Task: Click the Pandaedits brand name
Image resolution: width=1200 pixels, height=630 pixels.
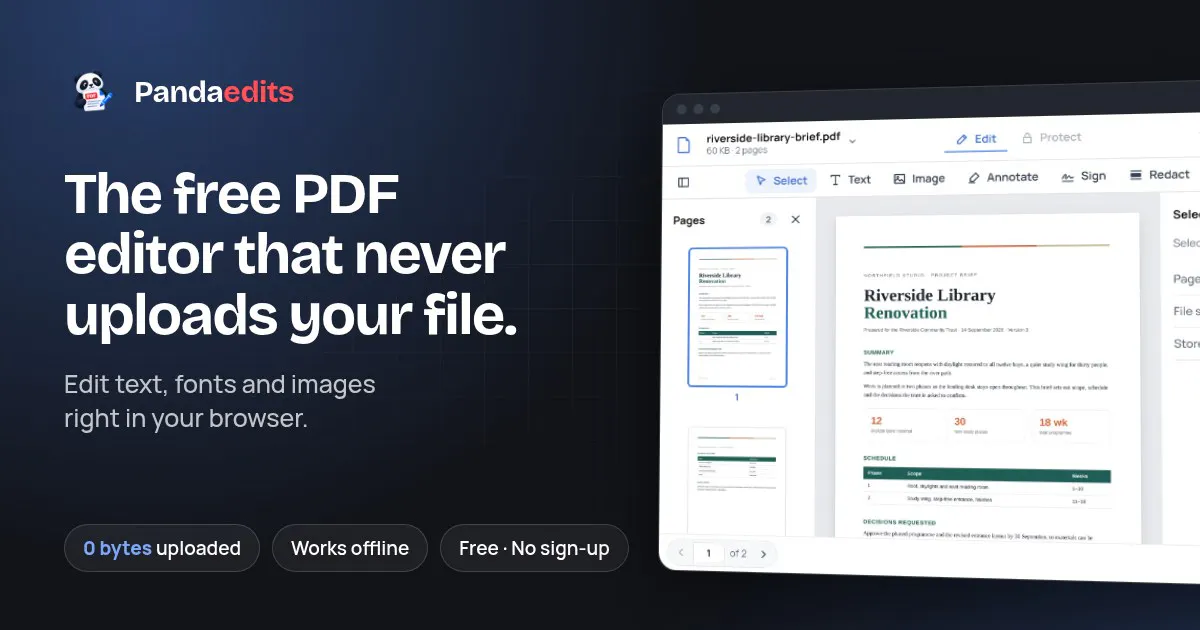Action: (214, 93)
